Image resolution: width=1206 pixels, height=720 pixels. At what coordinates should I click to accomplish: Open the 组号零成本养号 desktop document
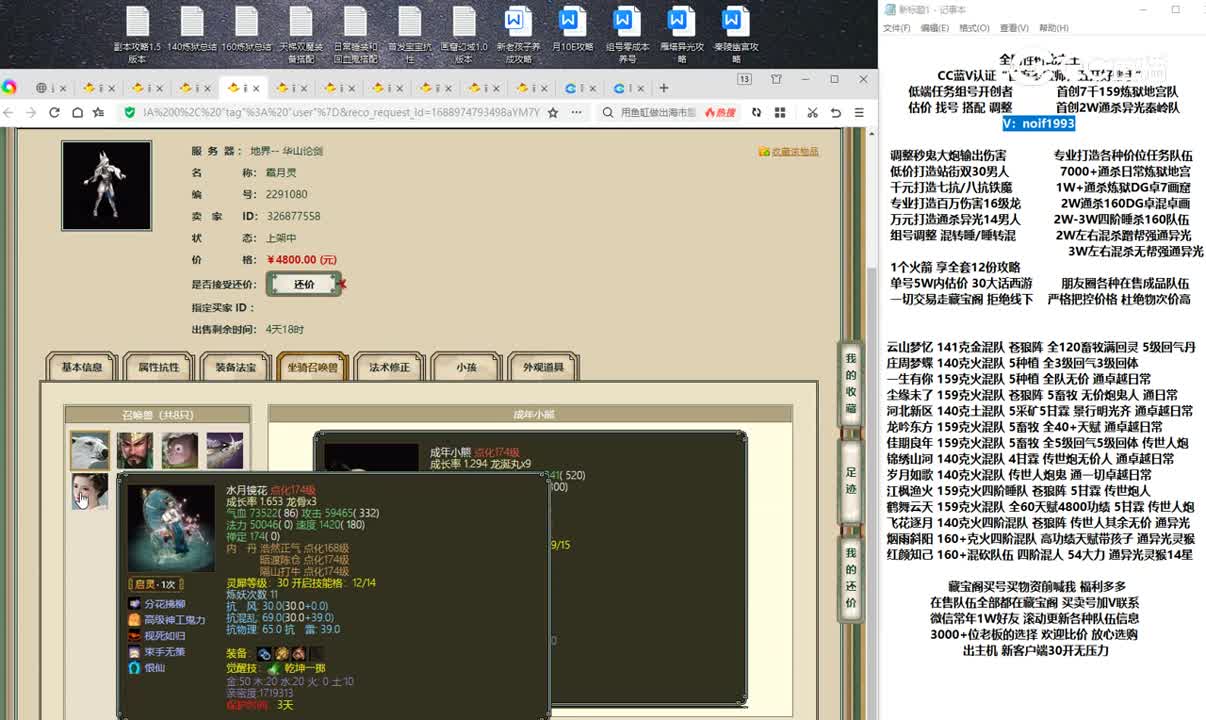coord(626,35)
